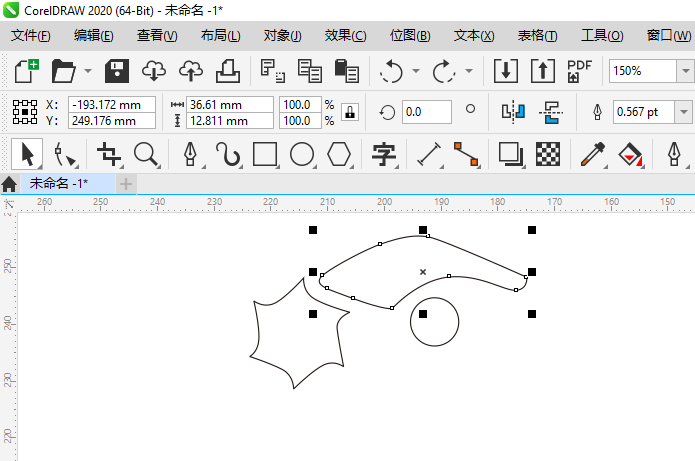Go to the Home welcome screen icon
The height and width of the screenshot is (461, 695).
pos(9,184)
